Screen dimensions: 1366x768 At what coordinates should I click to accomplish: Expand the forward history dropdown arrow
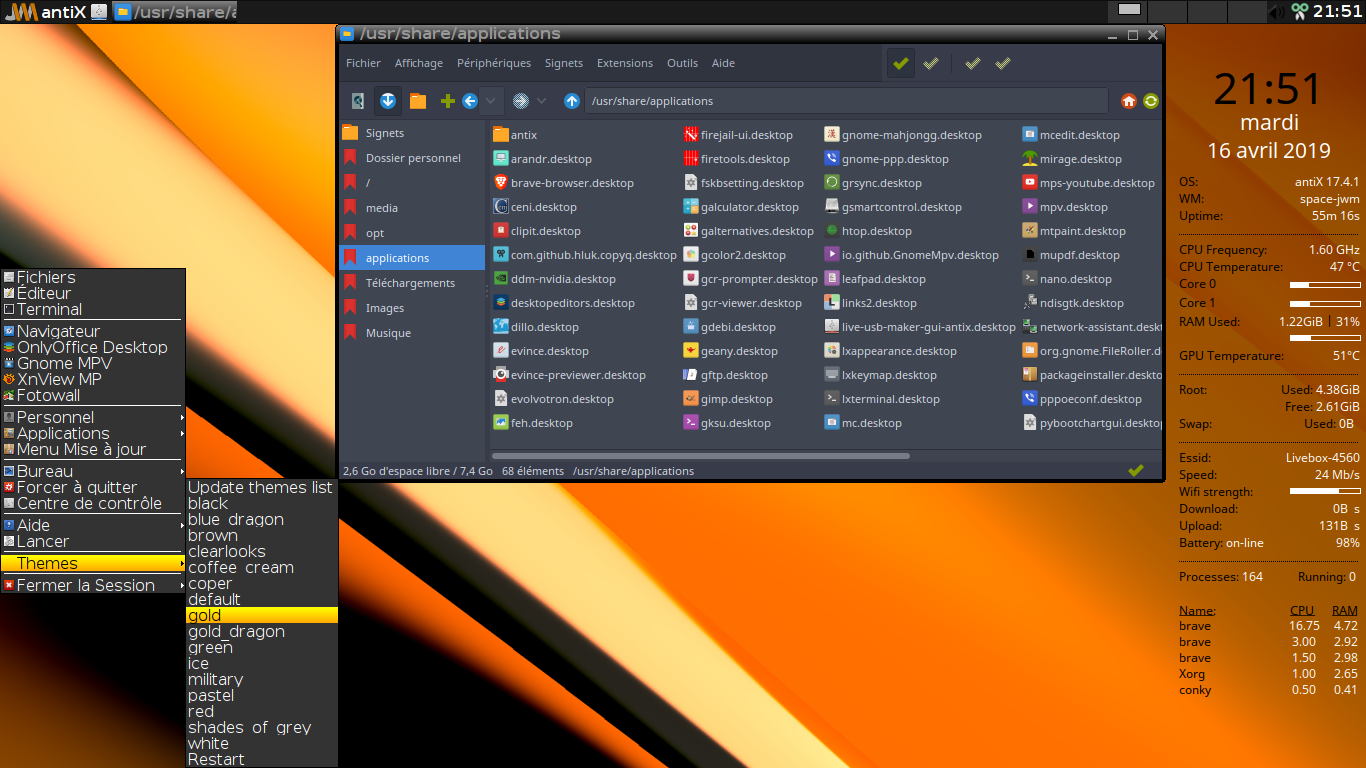pyautogui.click(x=542, y=101)
